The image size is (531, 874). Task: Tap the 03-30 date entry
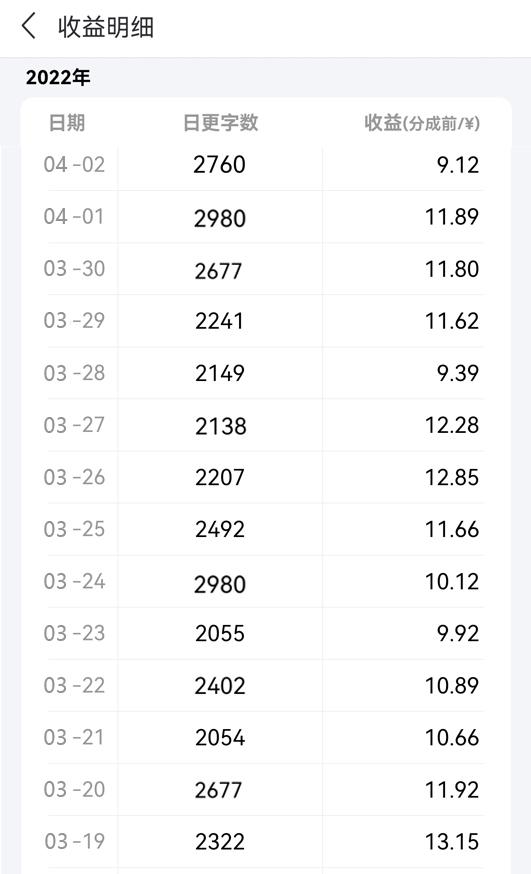point(75,269)
